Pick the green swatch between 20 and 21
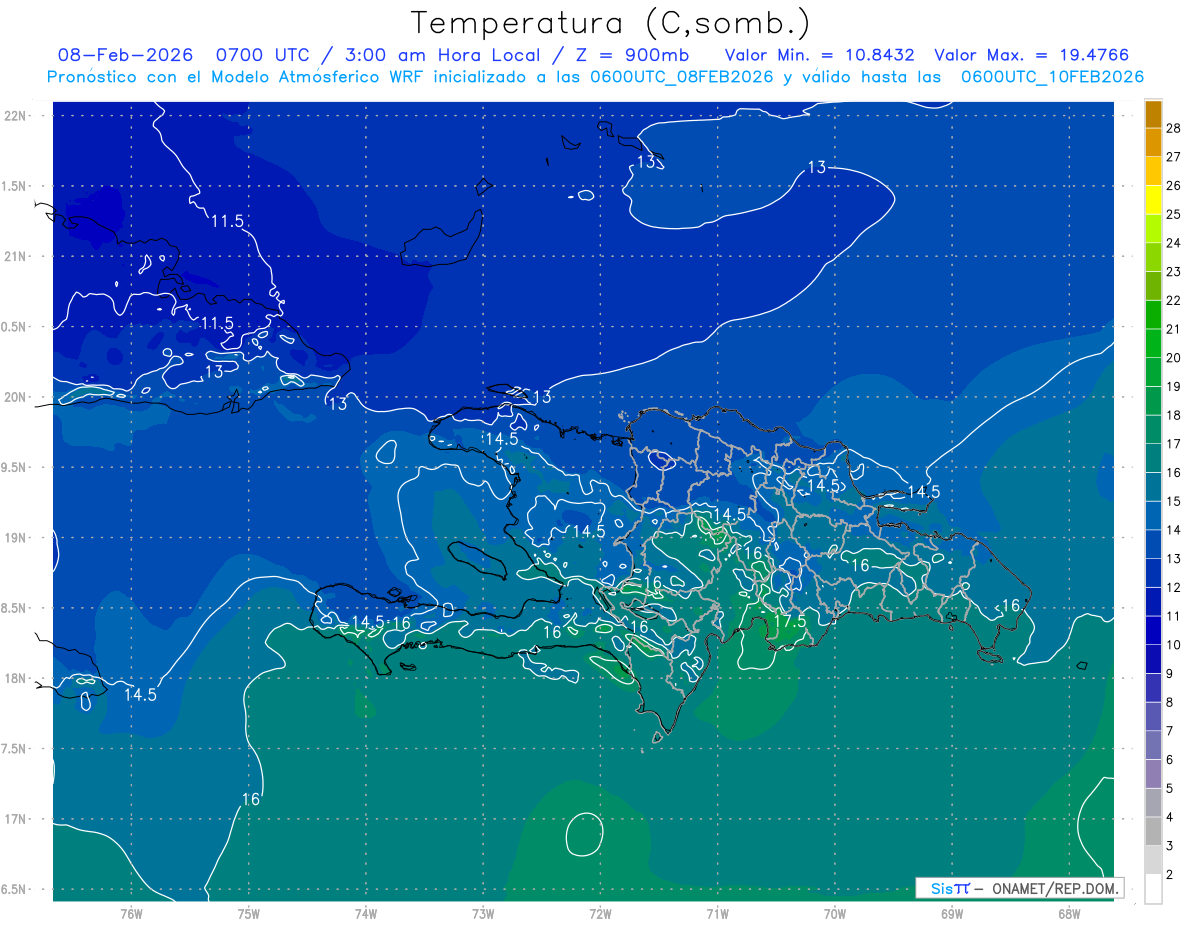This screenshot has height=927, width=1200. click(x=1154, y=343)
